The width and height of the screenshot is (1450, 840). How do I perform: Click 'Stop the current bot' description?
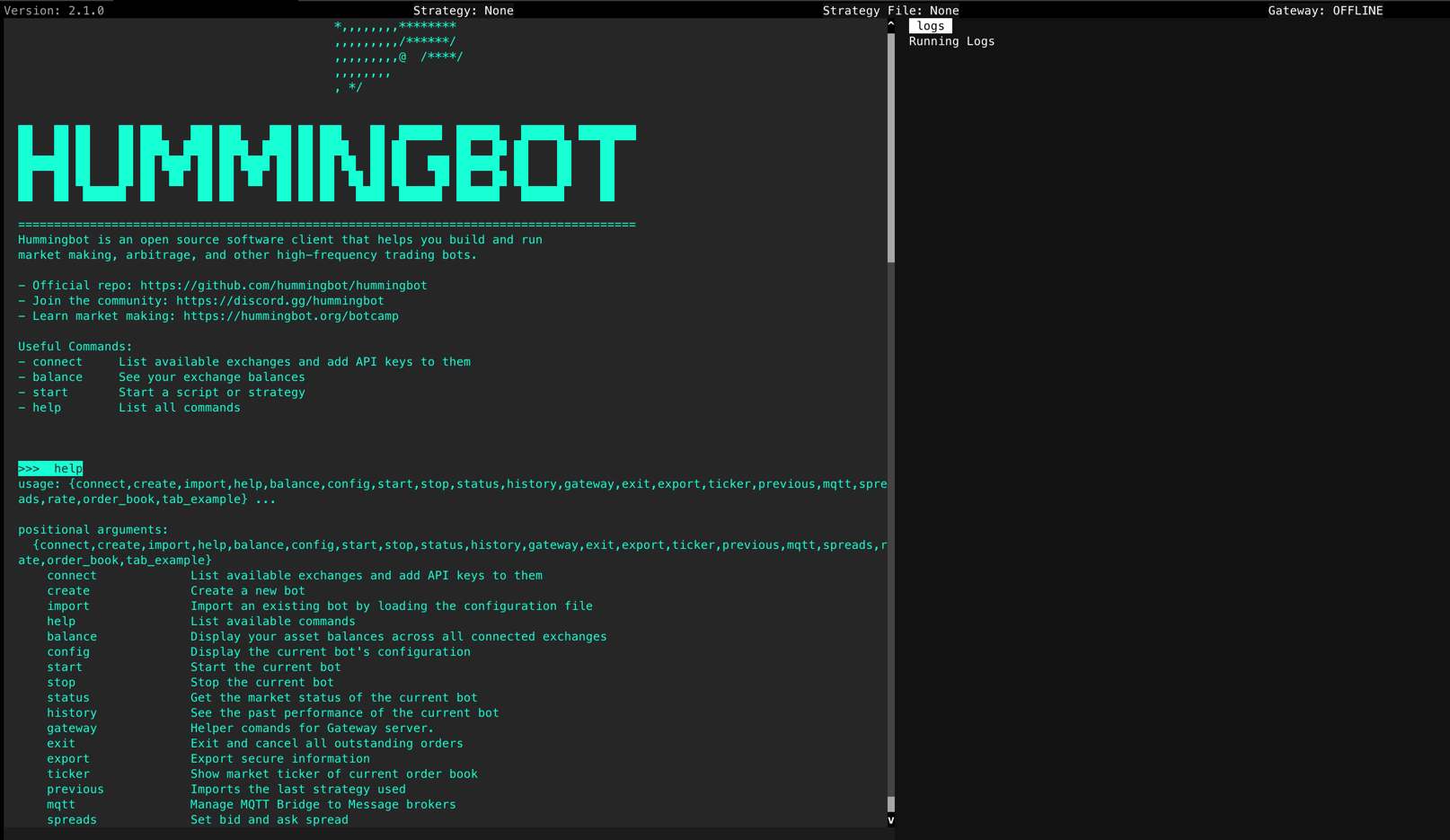pyautogui.click(x=262, y=683)
